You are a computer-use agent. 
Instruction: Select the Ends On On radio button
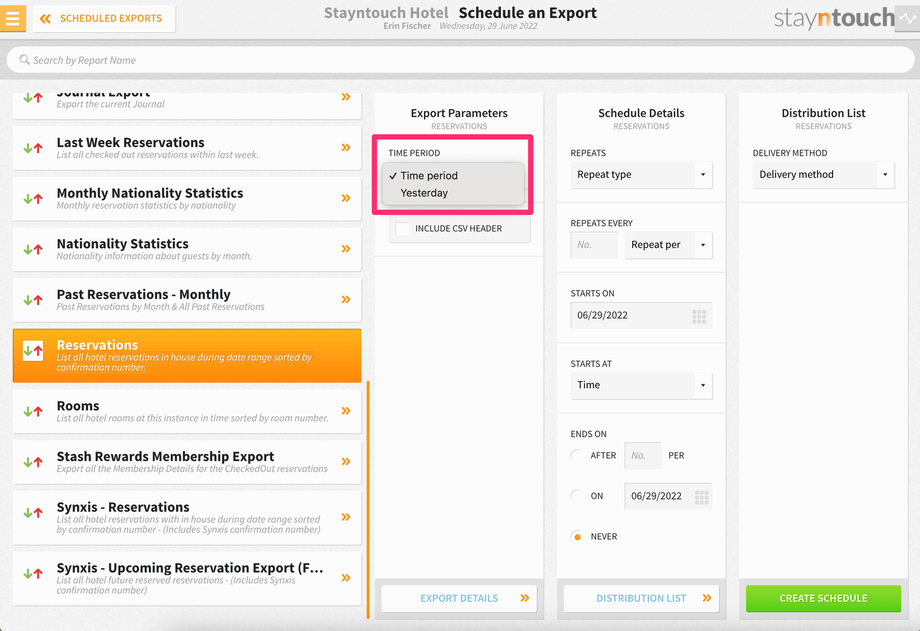(577, 496)
